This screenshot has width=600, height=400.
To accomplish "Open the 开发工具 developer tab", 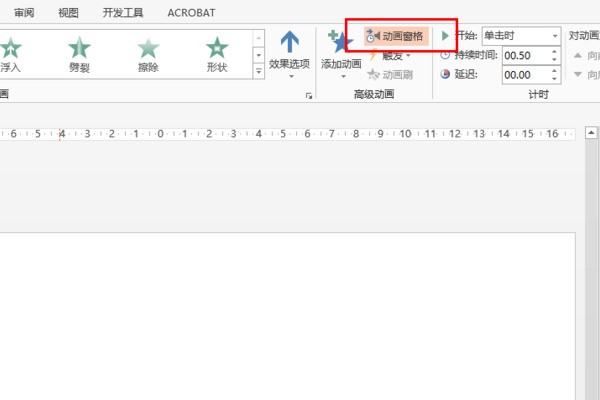I will point(122,12).
